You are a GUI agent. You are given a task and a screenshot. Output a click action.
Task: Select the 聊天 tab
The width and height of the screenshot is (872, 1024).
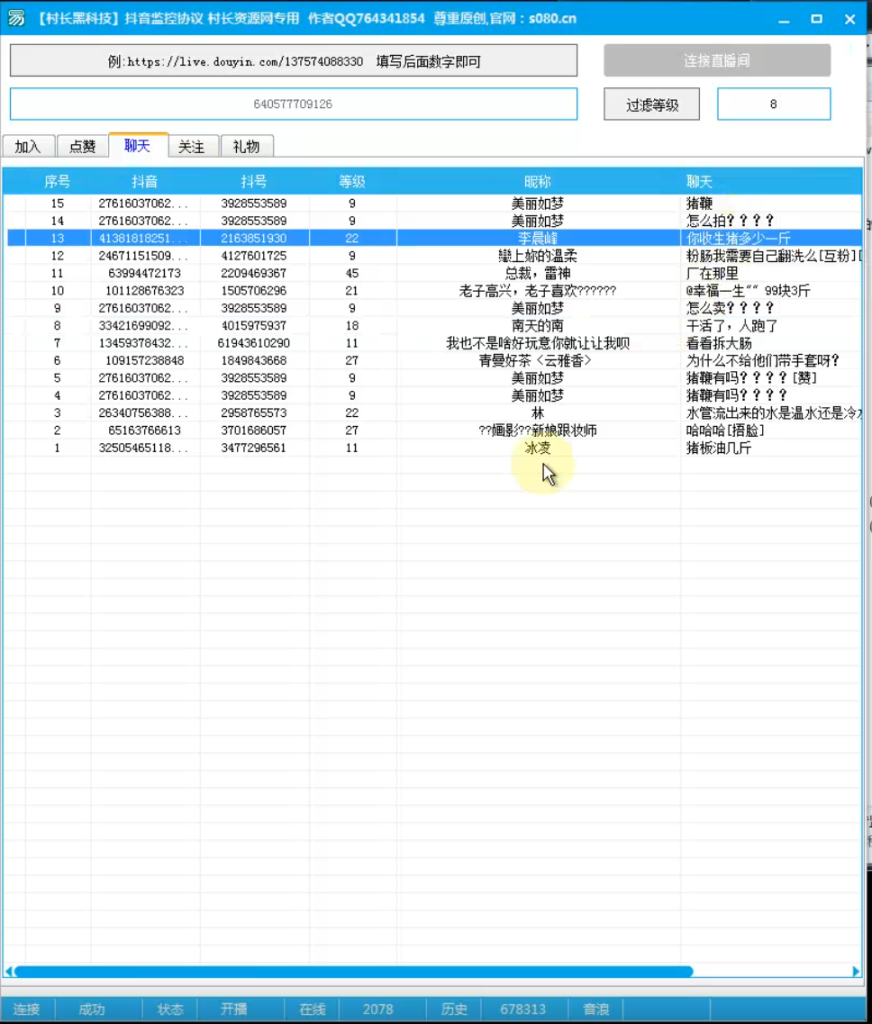(x=138, y=145)
